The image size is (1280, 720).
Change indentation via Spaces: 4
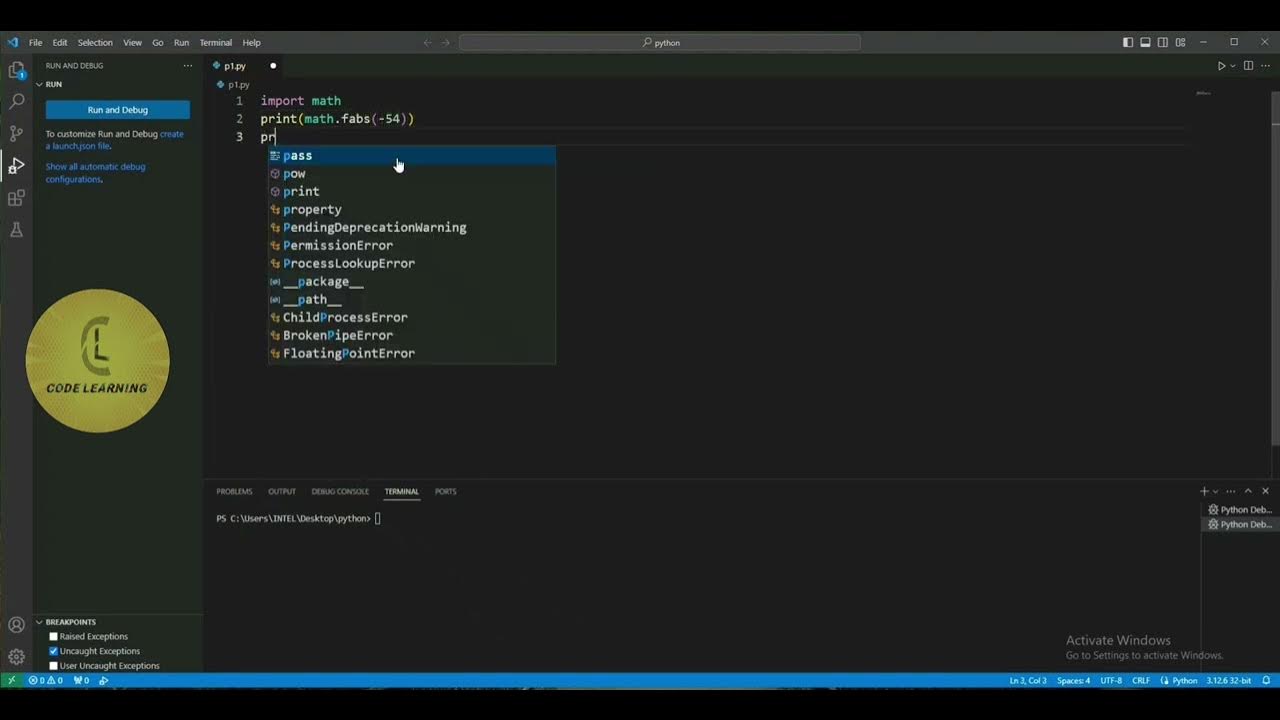pyautogui.click(x=1074, y=680)
